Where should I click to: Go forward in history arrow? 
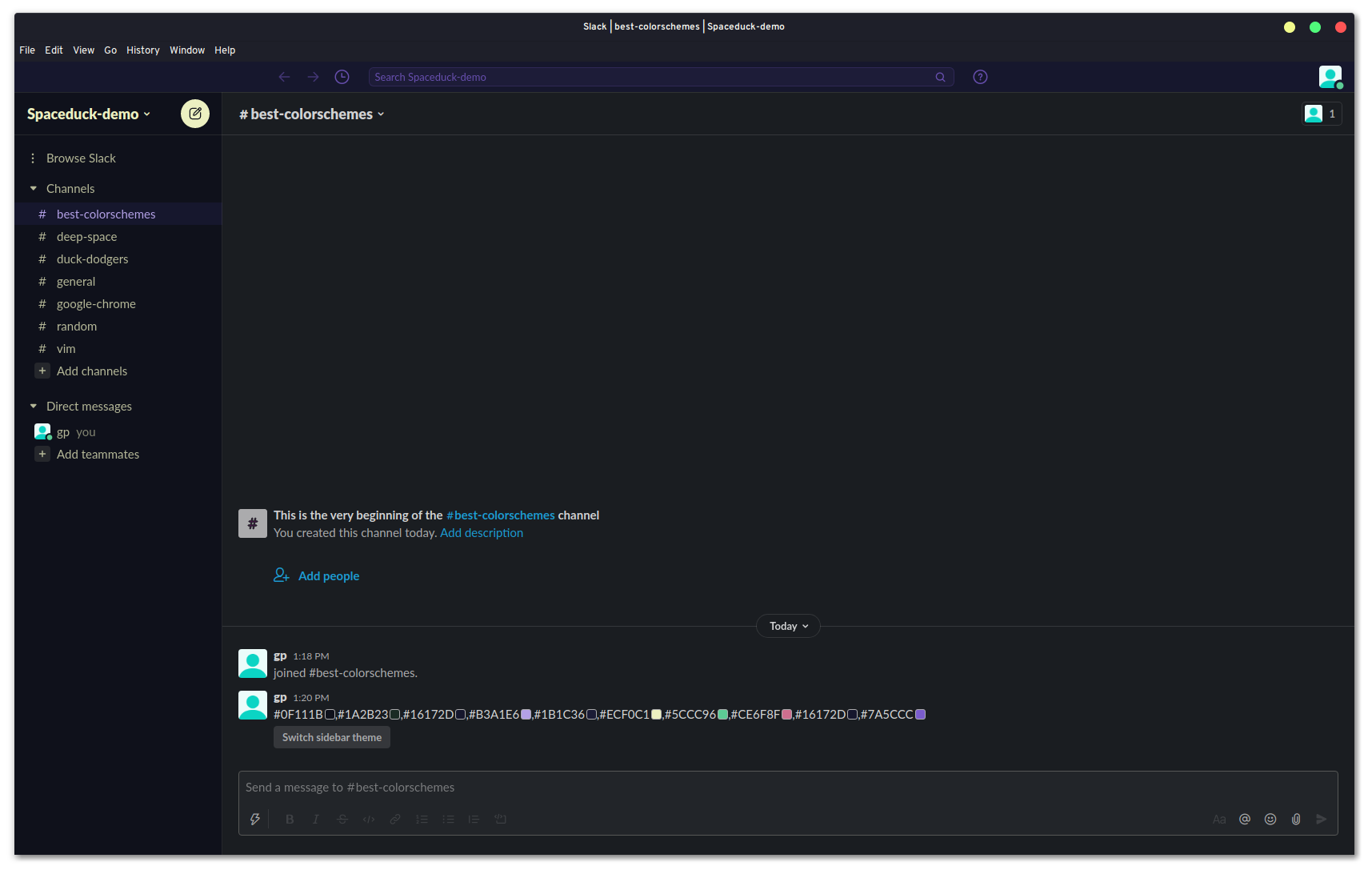313,77
